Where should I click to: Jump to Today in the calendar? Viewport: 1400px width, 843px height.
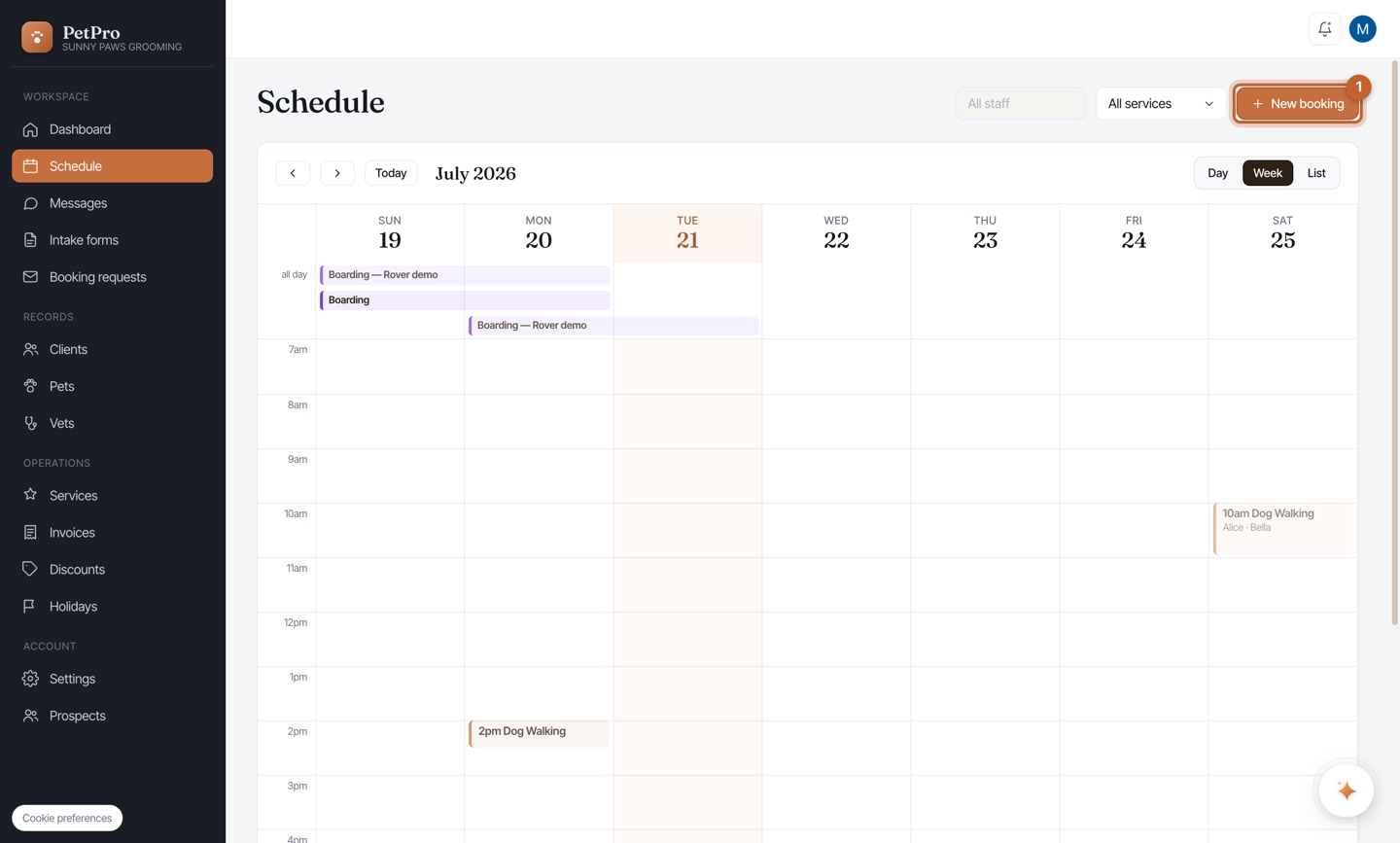pyautogui.click(x=391, y=173)
